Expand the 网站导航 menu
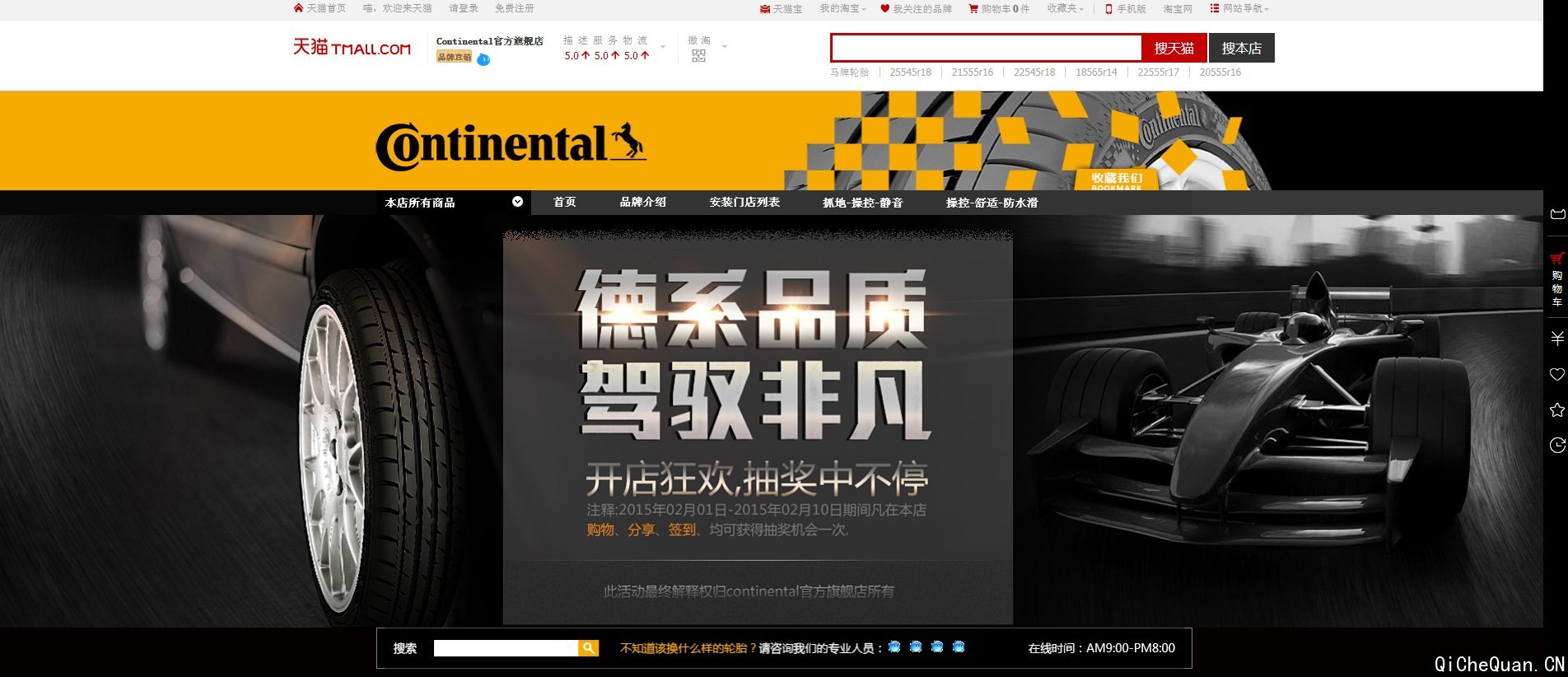Image resolution: width=1568 pixels, height=677 pixels. [x=1239, y=8]
